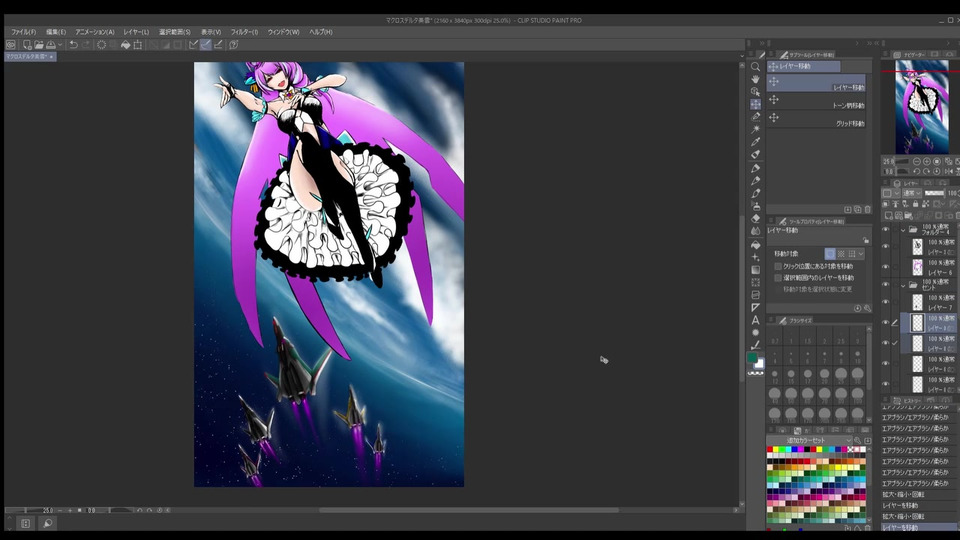Select the Eraser tool
Image resolution: width=960 pixels, height=540 pixels.
click(x=756, y=219)
